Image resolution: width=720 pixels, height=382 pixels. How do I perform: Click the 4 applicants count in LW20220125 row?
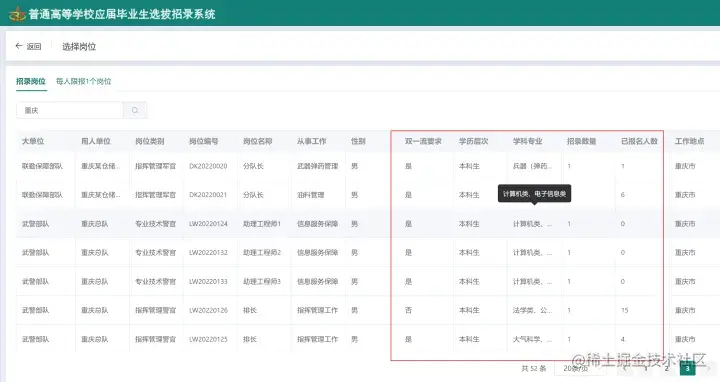[x=623, y=339]
